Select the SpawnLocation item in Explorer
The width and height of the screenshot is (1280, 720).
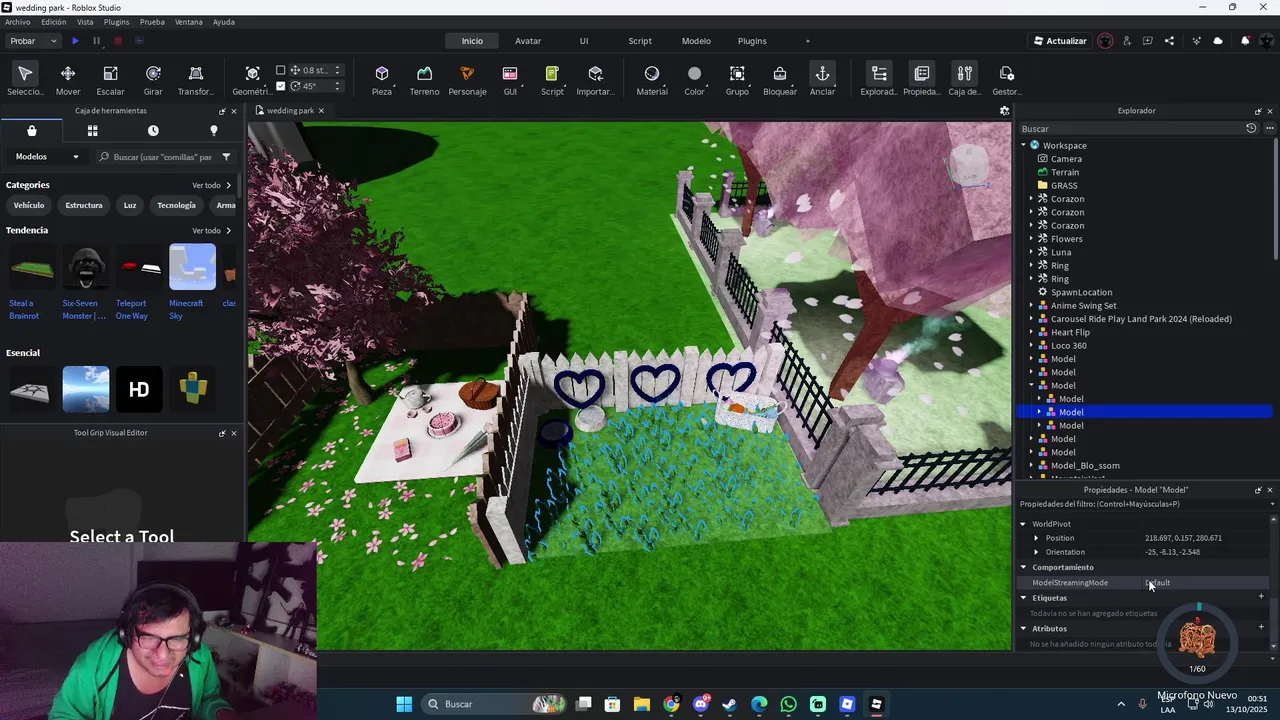click(1081, 292)
